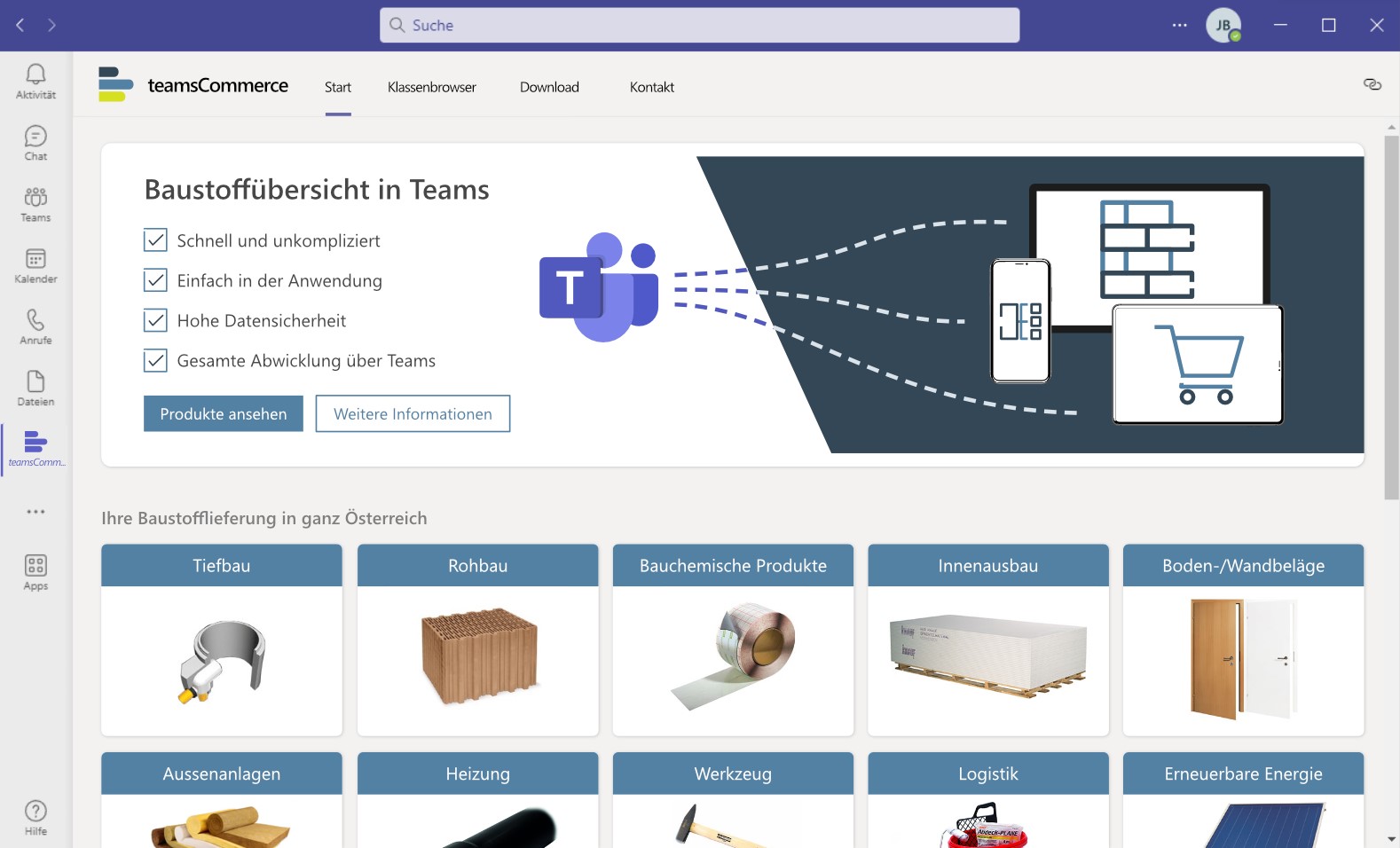Toggle the Hohe Datensicherheit checkbox
The image size is (1400, 848).
point(155,320)
